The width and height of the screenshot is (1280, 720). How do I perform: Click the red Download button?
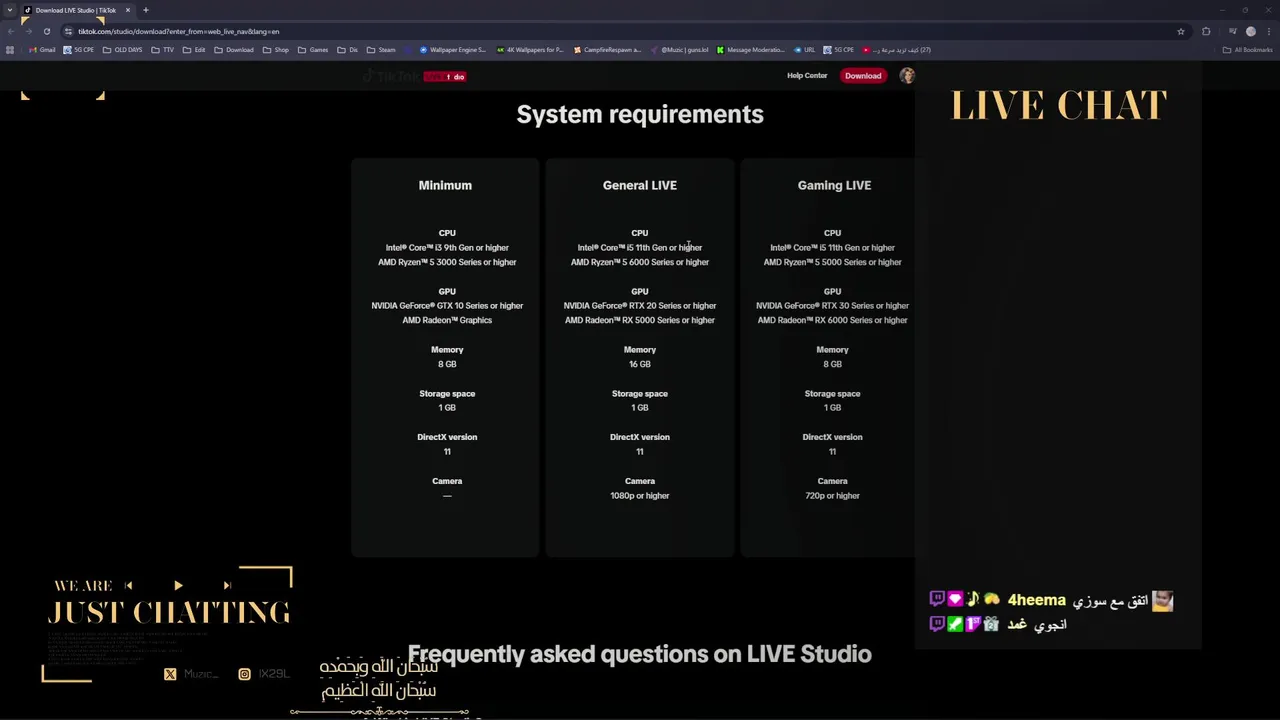(x=863, y=76)
